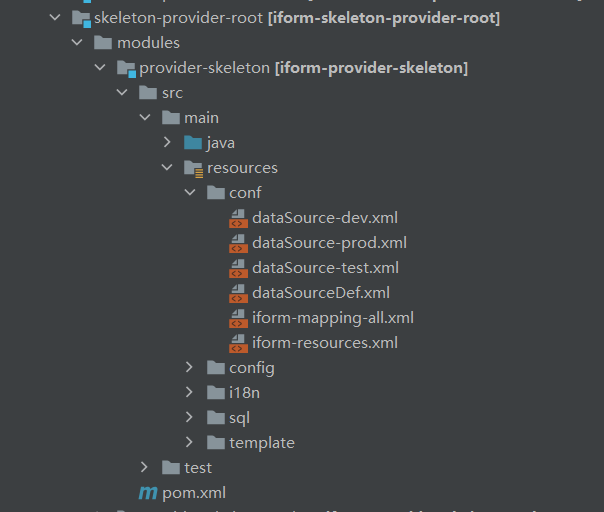The height and width of the screenshot is (512, 604).
Task: Select the sql folder
Action: (x=239, y=418)
